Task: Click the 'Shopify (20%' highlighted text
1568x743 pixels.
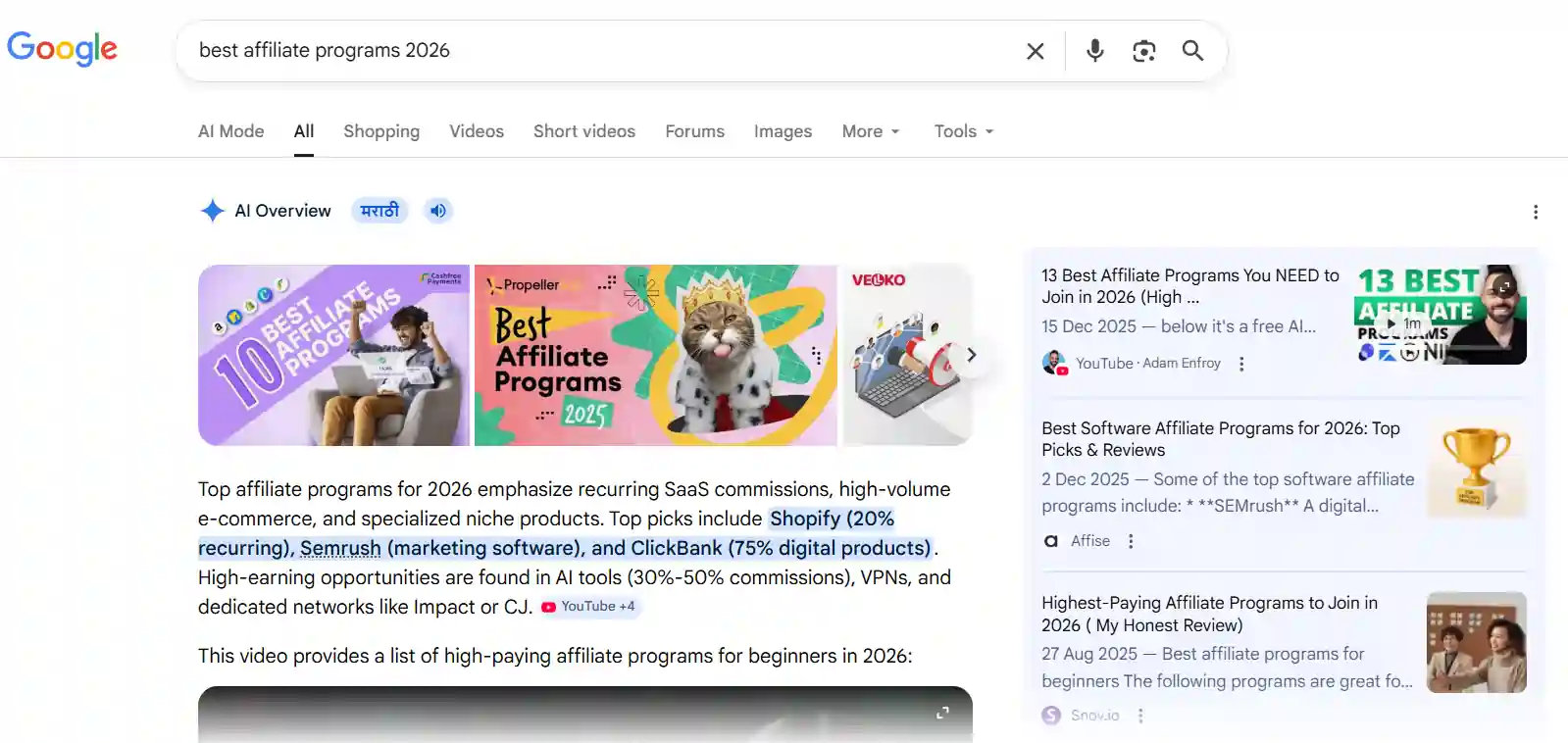Action: click(832, 519)
